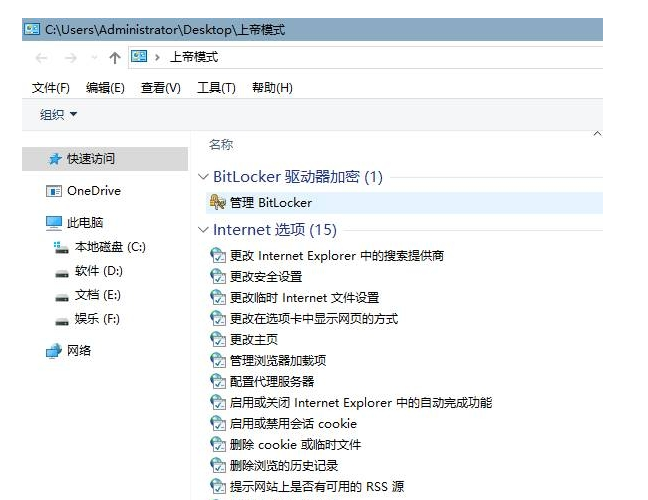The width and height of the screenshot is (648, 500).
Task: Open the recent locations dropdown arrow
Action: [94, 58]
